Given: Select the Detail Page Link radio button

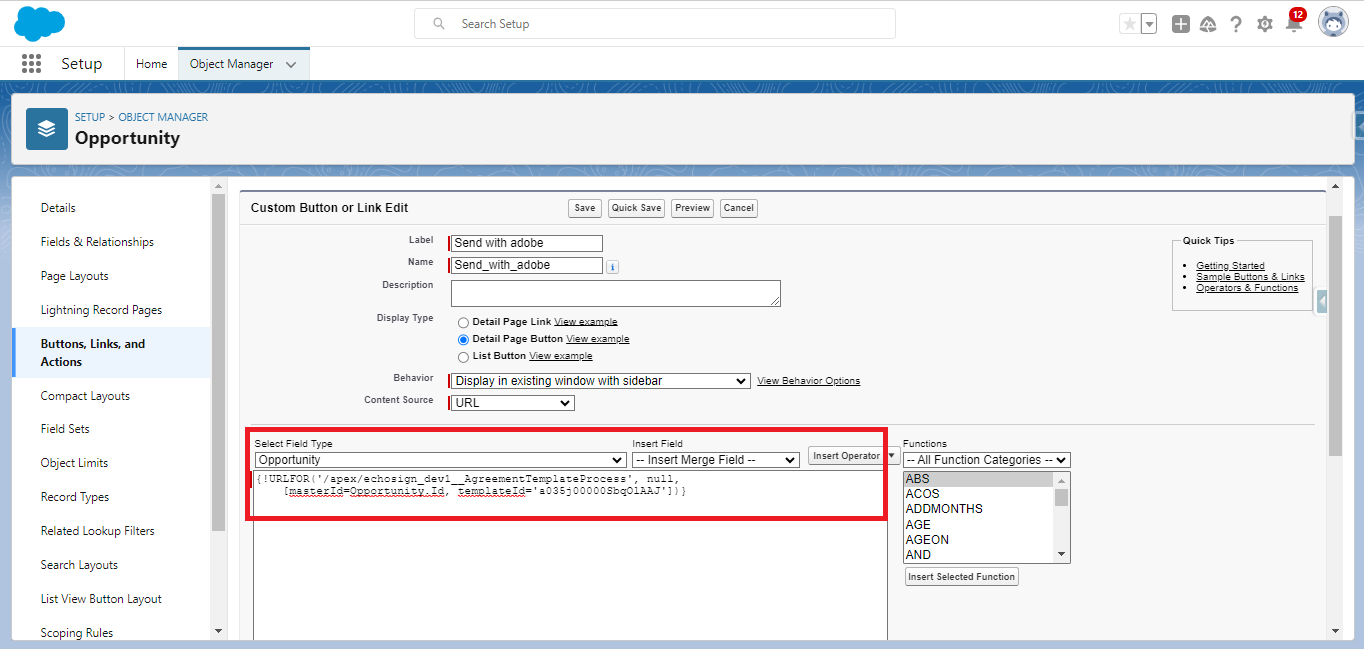Looking at the screenshot, I should coord(463,323).
